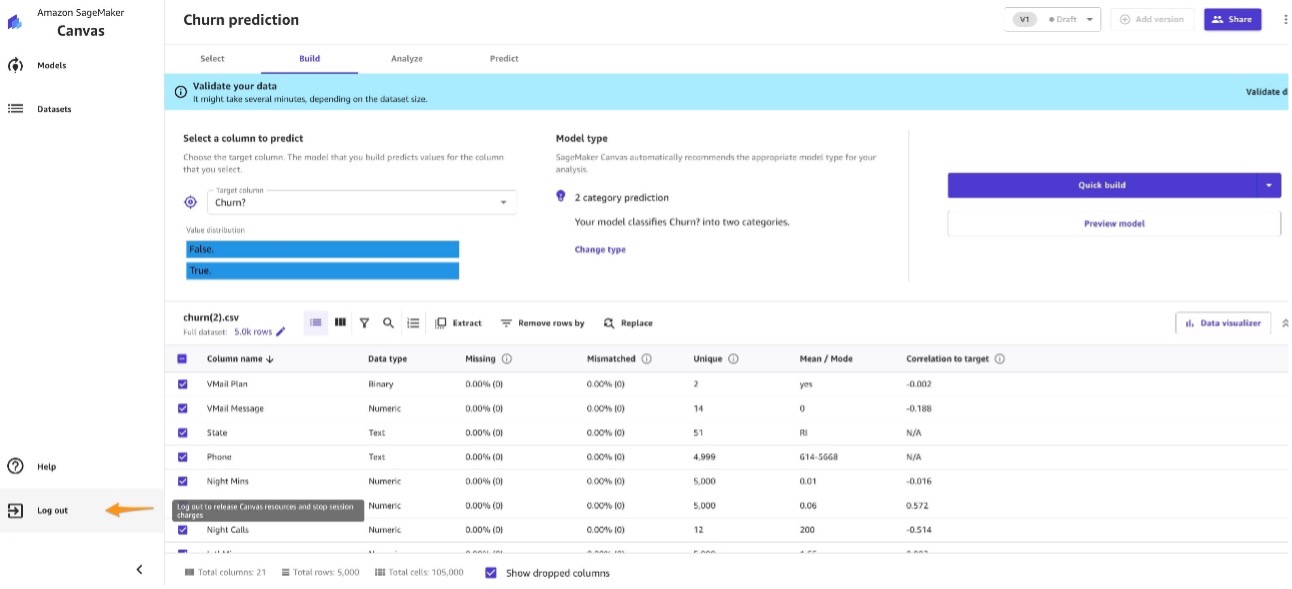Click the False. value distribution bar

click(322, 249)
